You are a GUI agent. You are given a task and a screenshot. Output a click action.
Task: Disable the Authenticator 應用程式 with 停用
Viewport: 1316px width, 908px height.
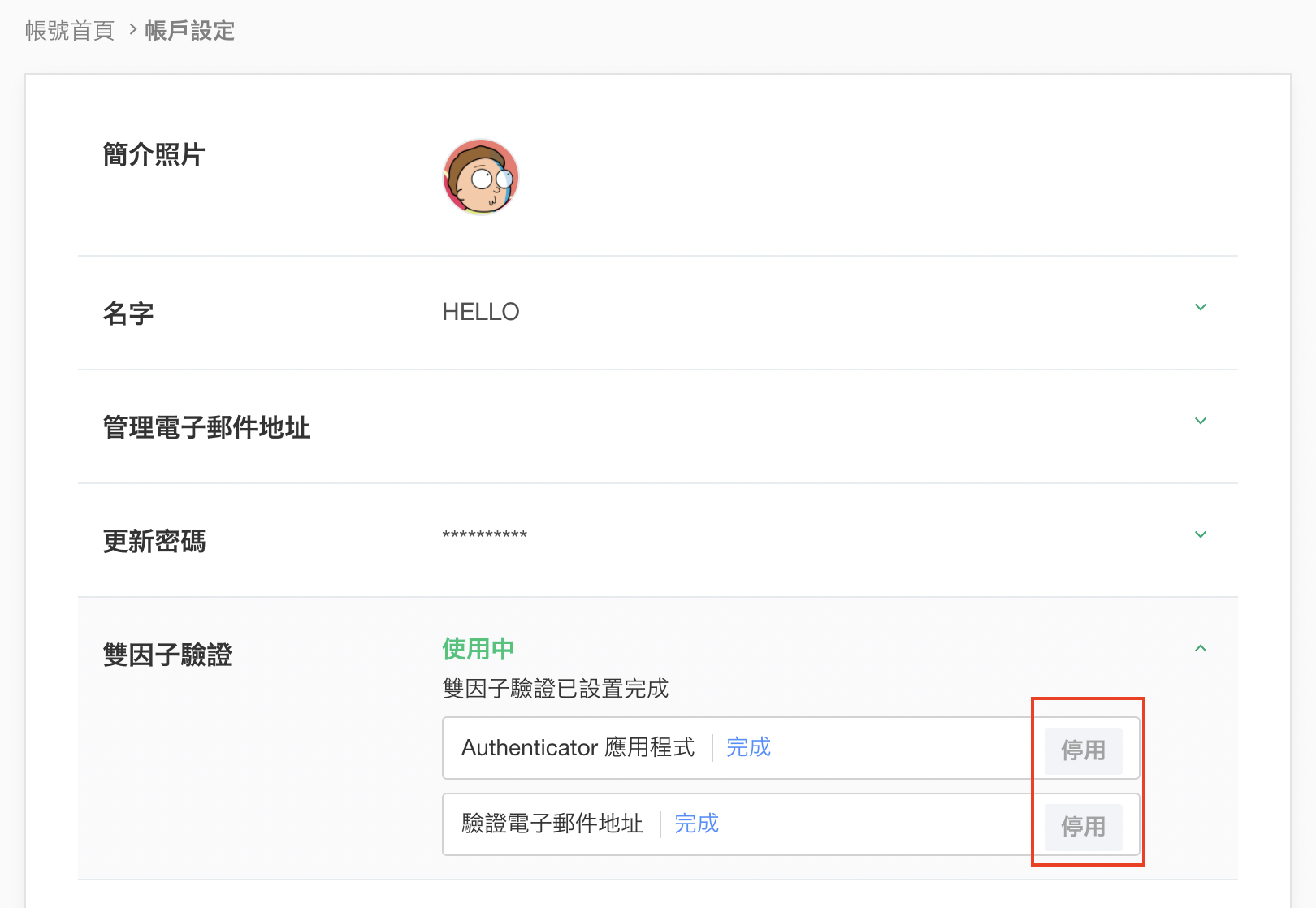[x=1083, y=750]
